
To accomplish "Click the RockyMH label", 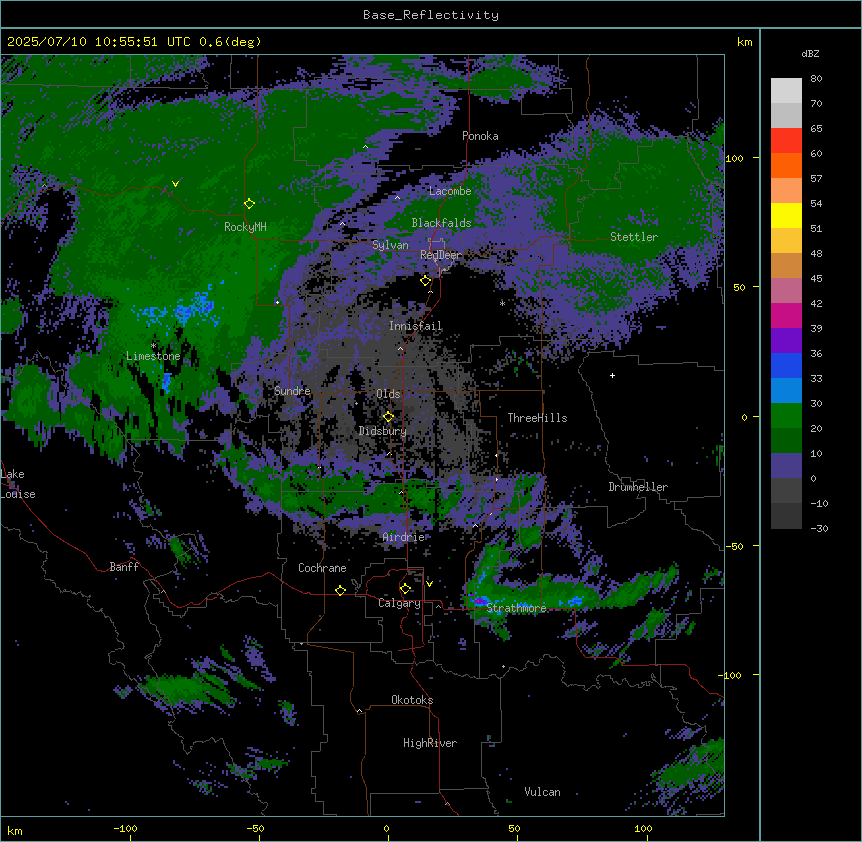I will pos(245,227).
